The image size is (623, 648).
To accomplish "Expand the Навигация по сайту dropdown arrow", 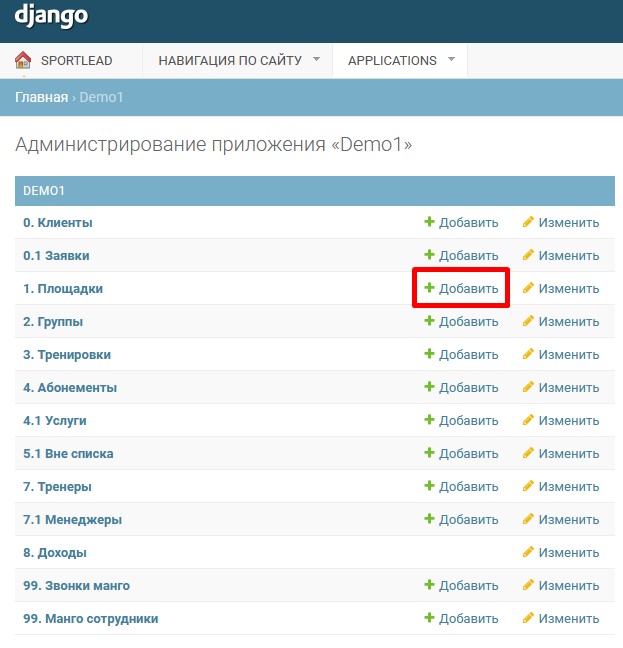I will click(x=316, y=59).
